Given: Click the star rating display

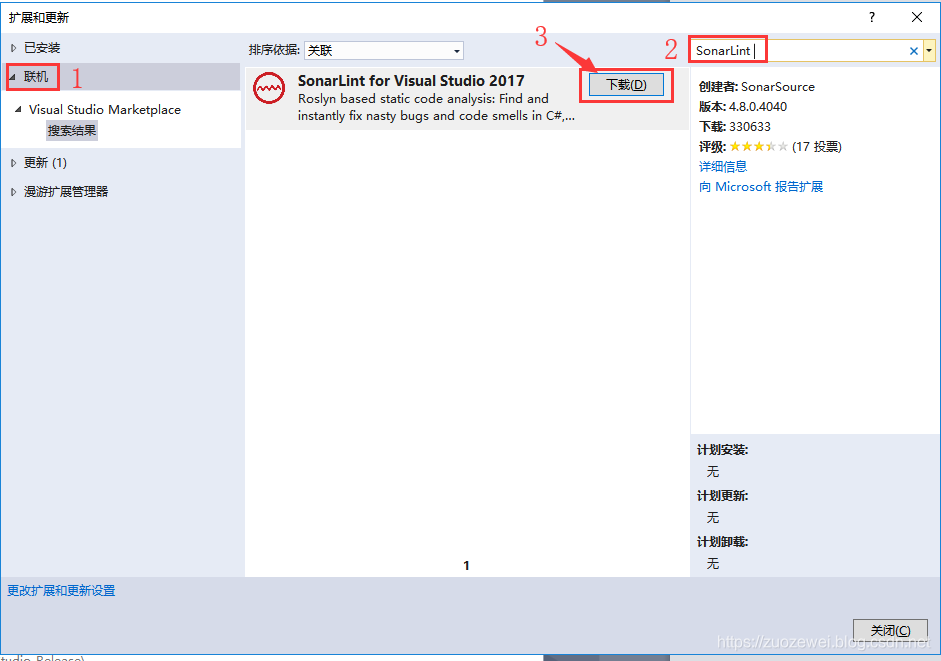Looking at the screenshot, I should pos(759,146).
